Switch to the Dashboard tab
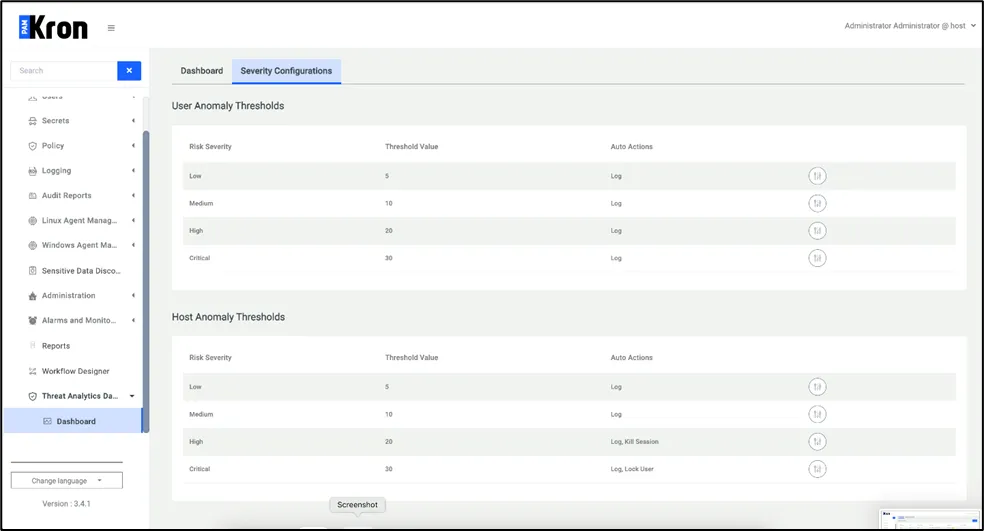Image resolution: width=984 pixels, height=531 pixels. [x=201, y=71]
